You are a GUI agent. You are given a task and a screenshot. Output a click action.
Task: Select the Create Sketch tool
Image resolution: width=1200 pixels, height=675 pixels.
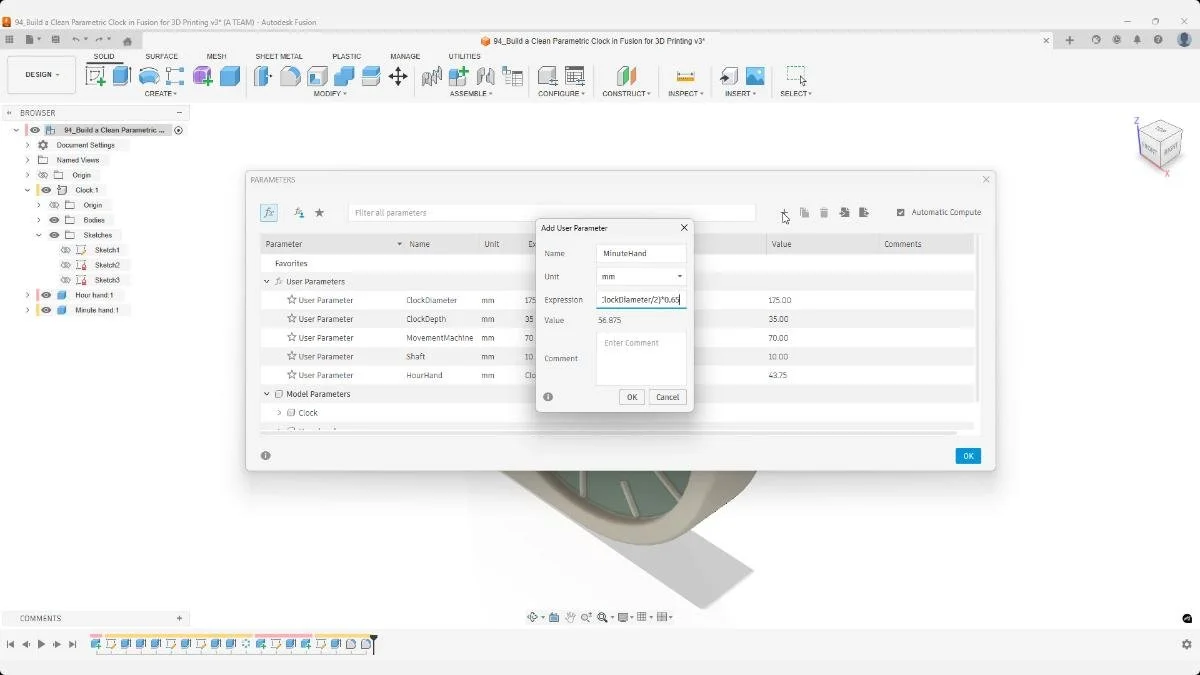[x=98, y=76]
